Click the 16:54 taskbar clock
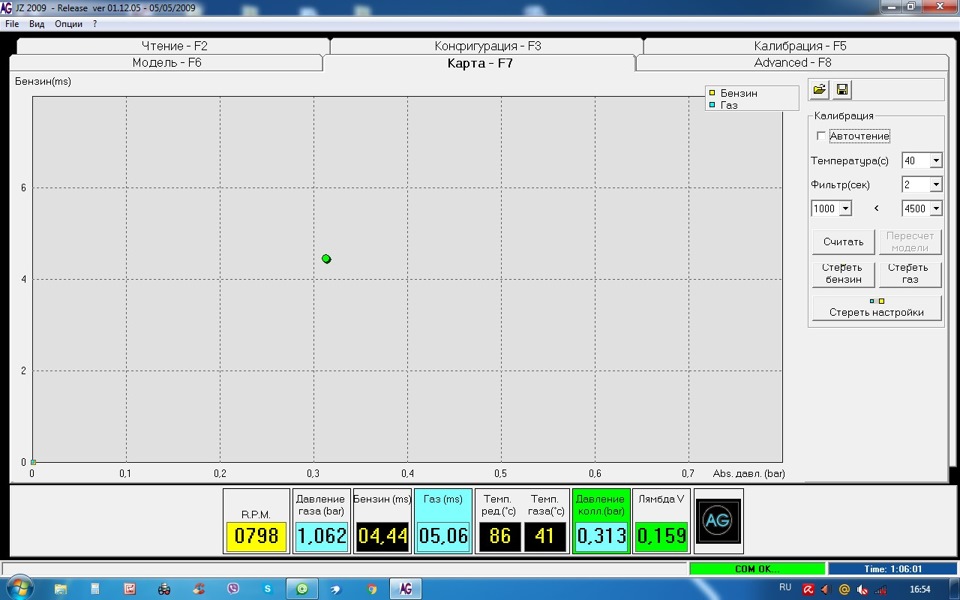 pyautogui.click(x=920, y=590)
